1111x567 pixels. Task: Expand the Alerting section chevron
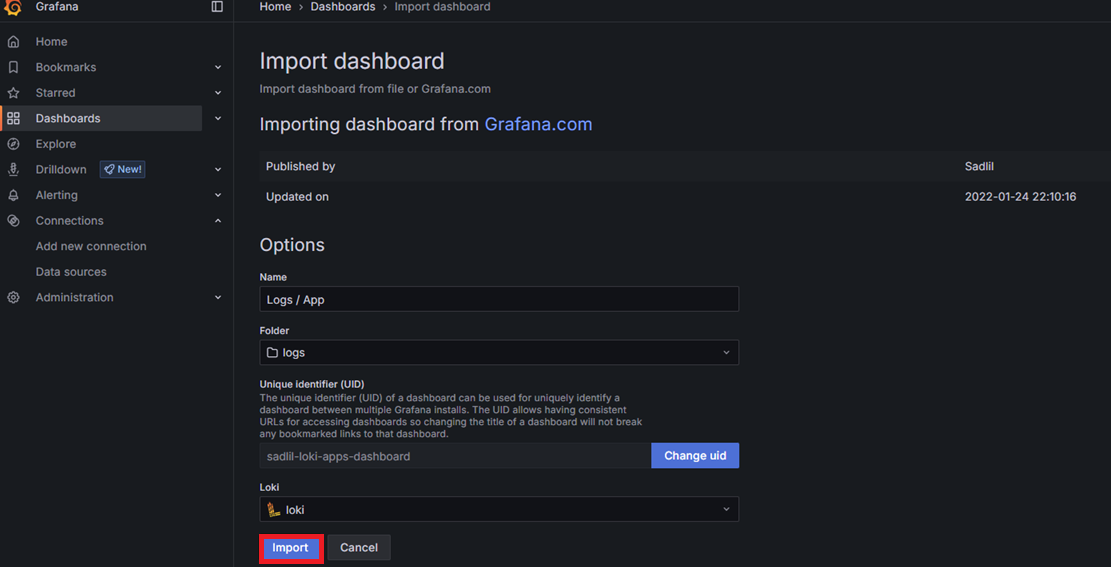click(218, 195)
